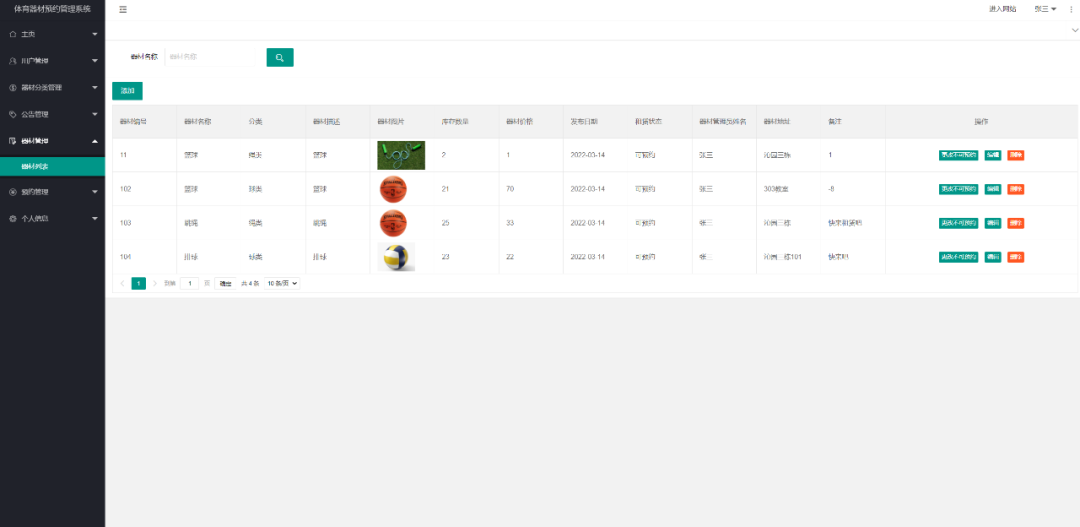
Task: Open the 10 条/页 page size dropdown
Action: [x=282, y=284]
